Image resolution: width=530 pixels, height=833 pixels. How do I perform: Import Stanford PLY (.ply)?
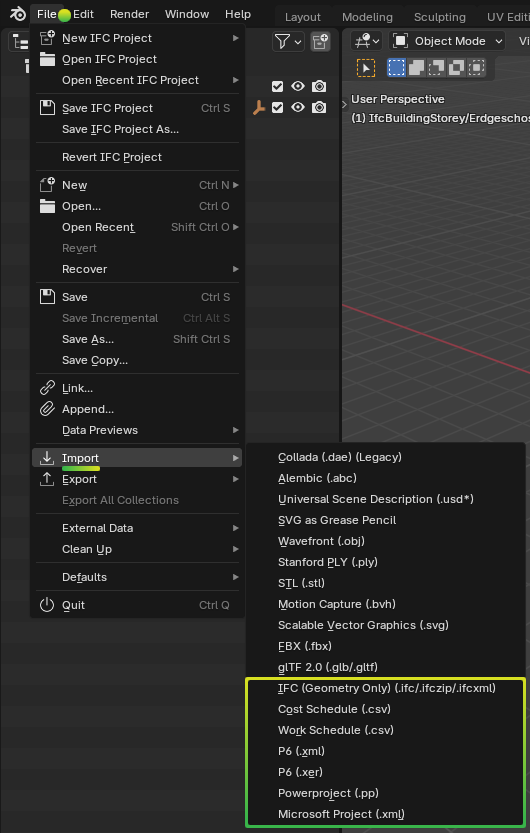[386, 562]
